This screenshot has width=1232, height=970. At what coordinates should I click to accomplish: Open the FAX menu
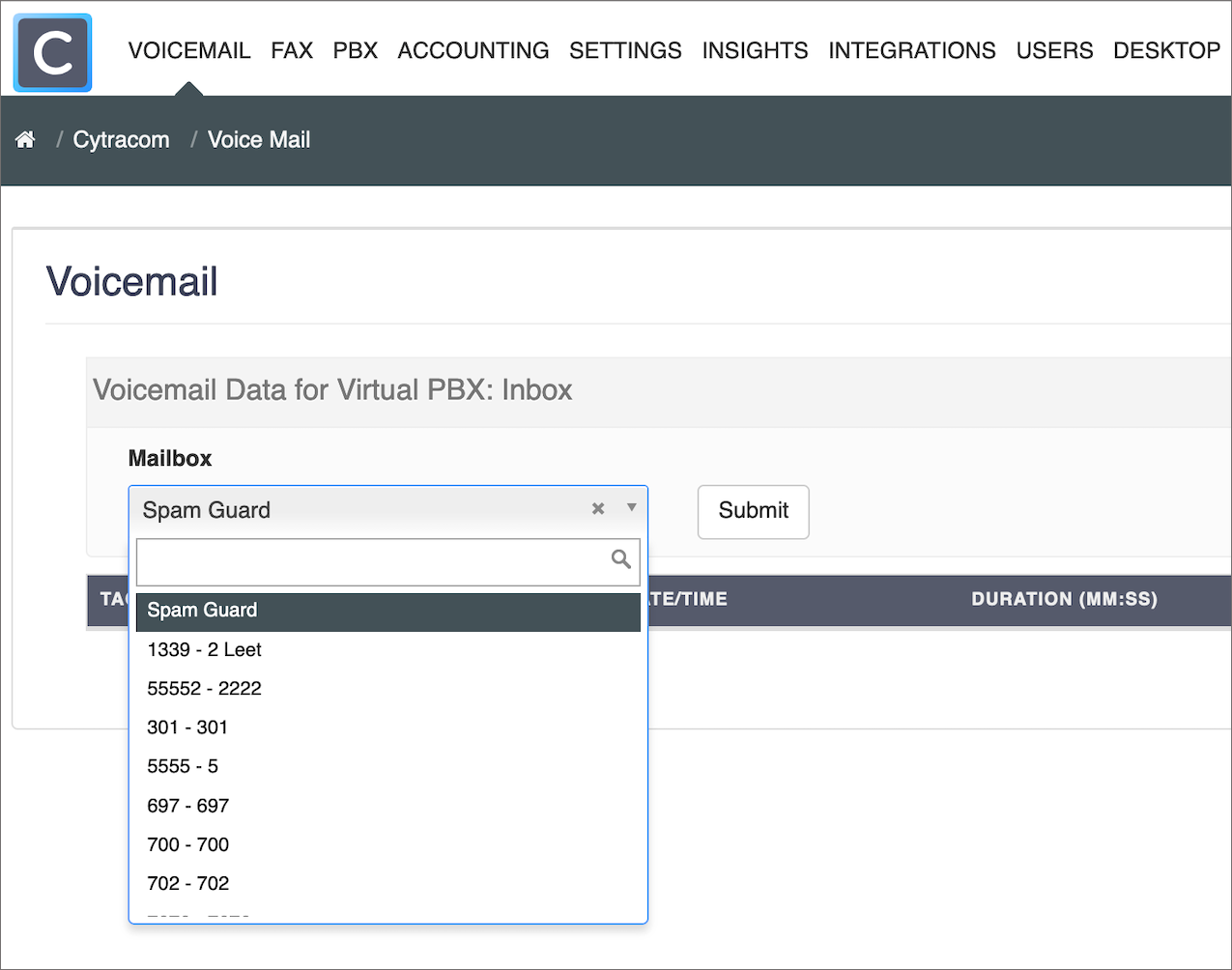292,50
